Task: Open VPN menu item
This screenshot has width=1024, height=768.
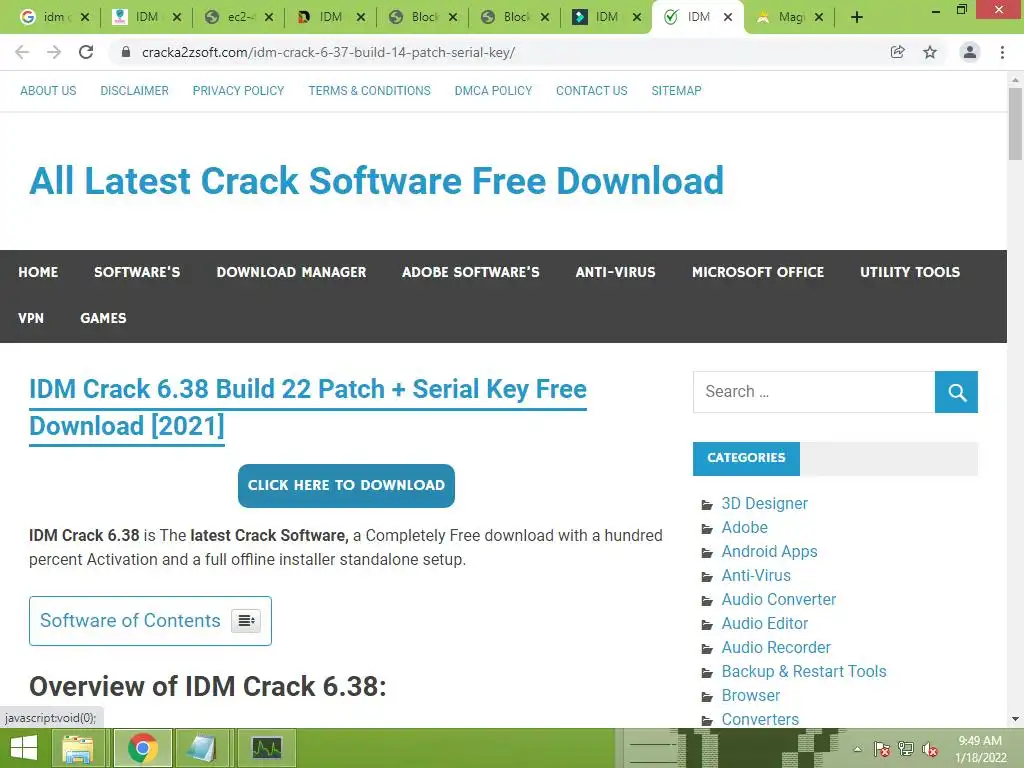Action: pyautogui.click(x=31, y=318)
